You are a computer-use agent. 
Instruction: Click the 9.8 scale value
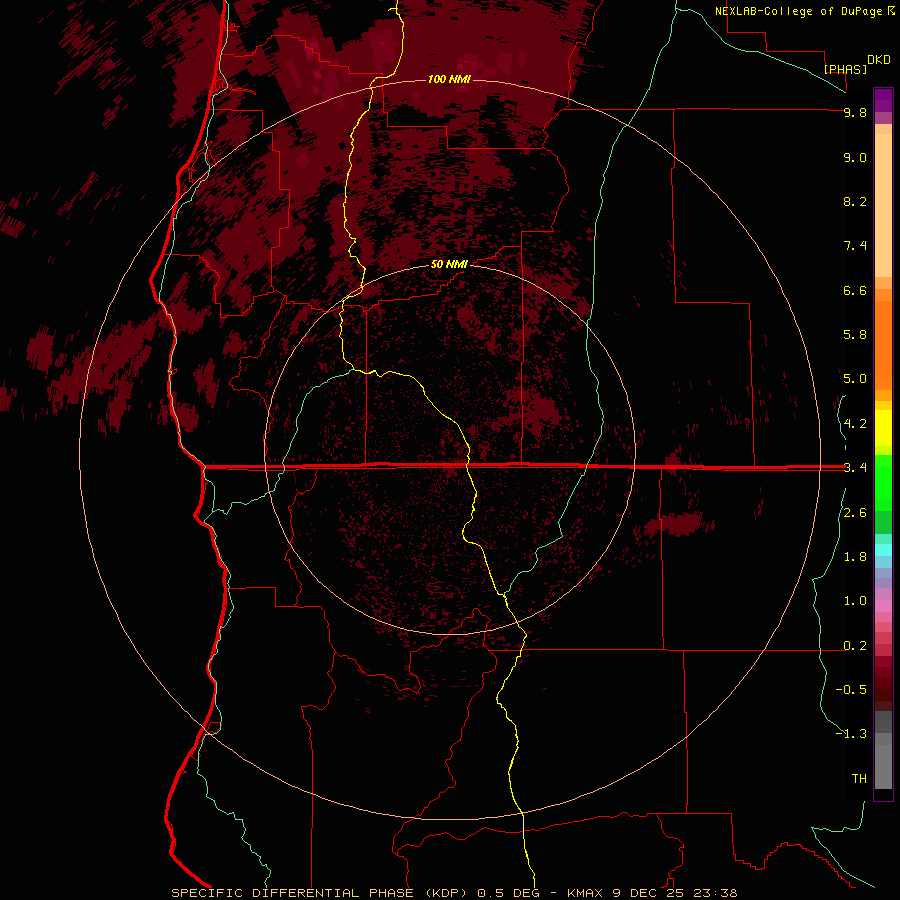pos(855,112)
